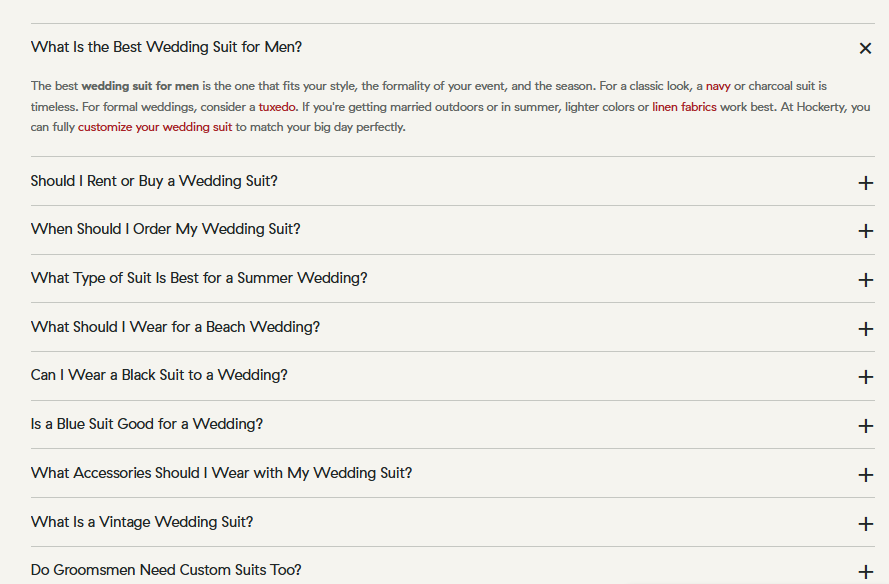This screenshot has width=889, height=584.
Task: Open 'When Should I Order My Wedding Suit?' question
Action: (x=166, y=229)
